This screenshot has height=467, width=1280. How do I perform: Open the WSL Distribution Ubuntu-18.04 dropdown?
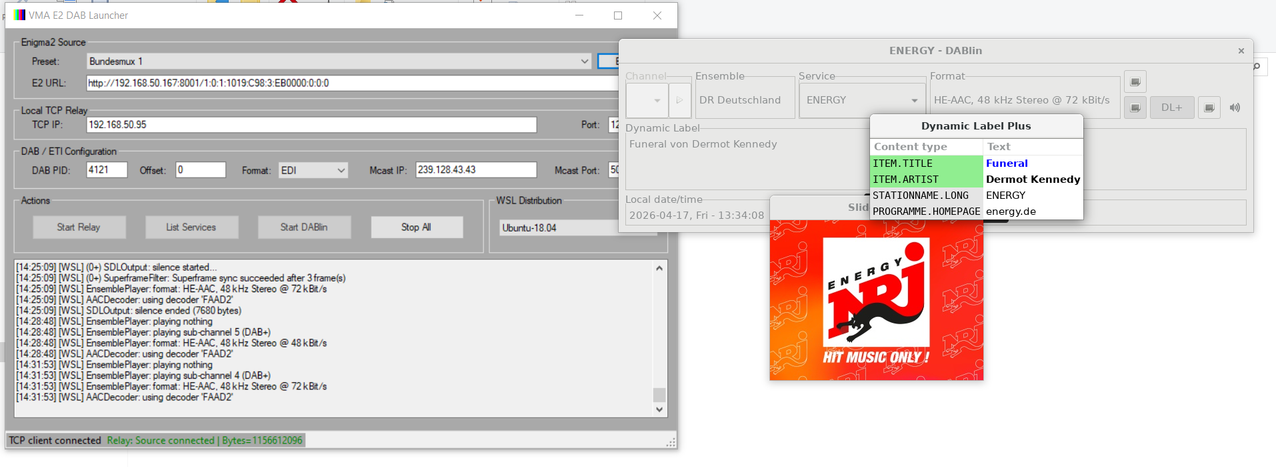pos(577,228)
